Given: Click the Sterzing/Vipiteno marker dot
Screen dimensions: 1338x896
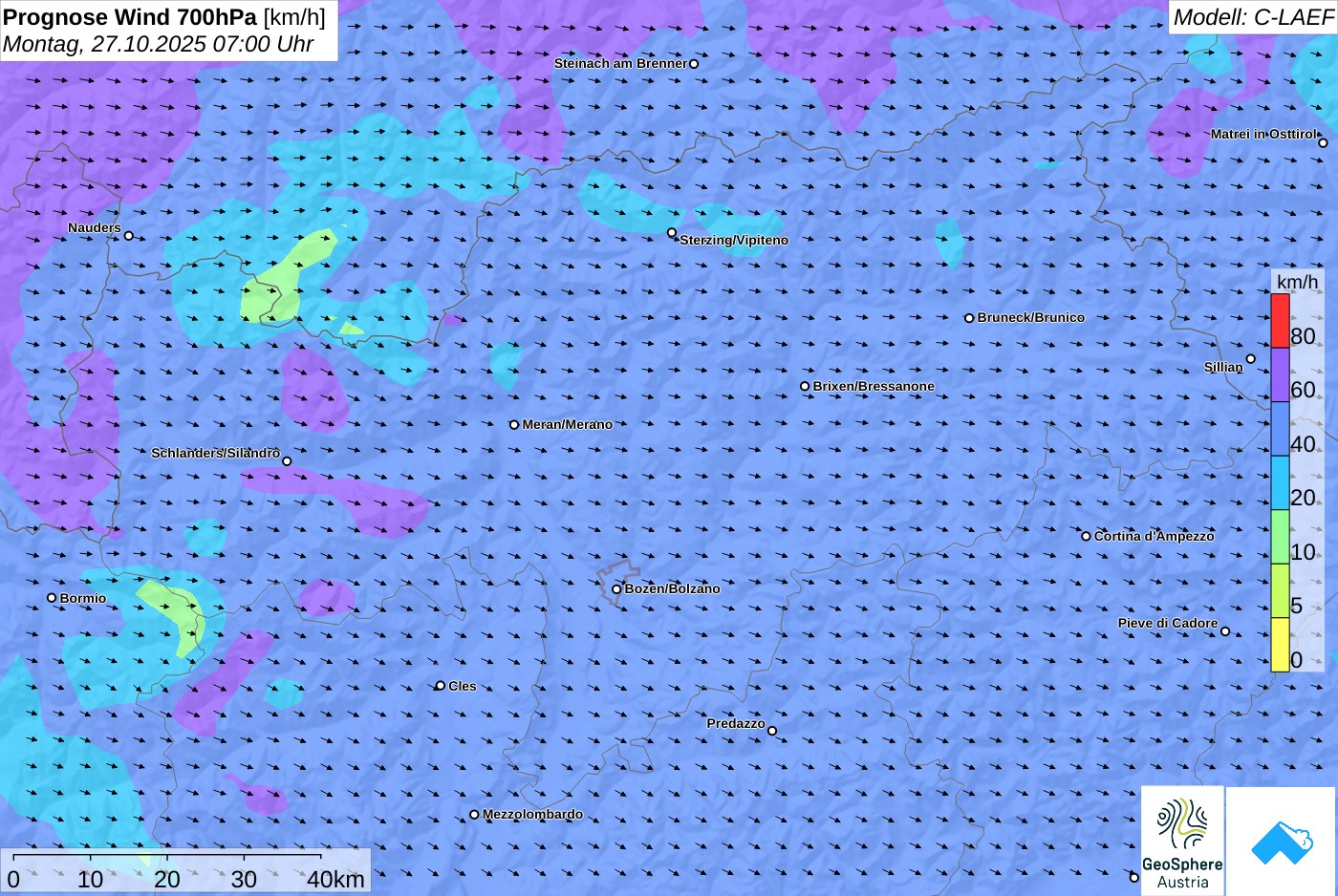Looking at the screenshot, I should pyautogui.click(x=672, y=232).
